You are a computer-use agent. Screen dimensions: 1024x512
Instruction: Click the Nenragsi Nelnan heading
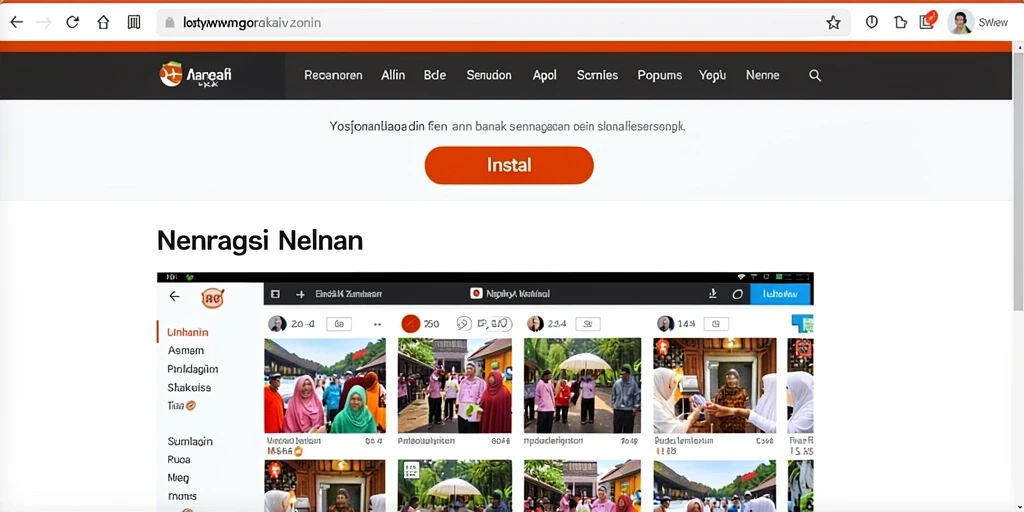pos(260,241)
